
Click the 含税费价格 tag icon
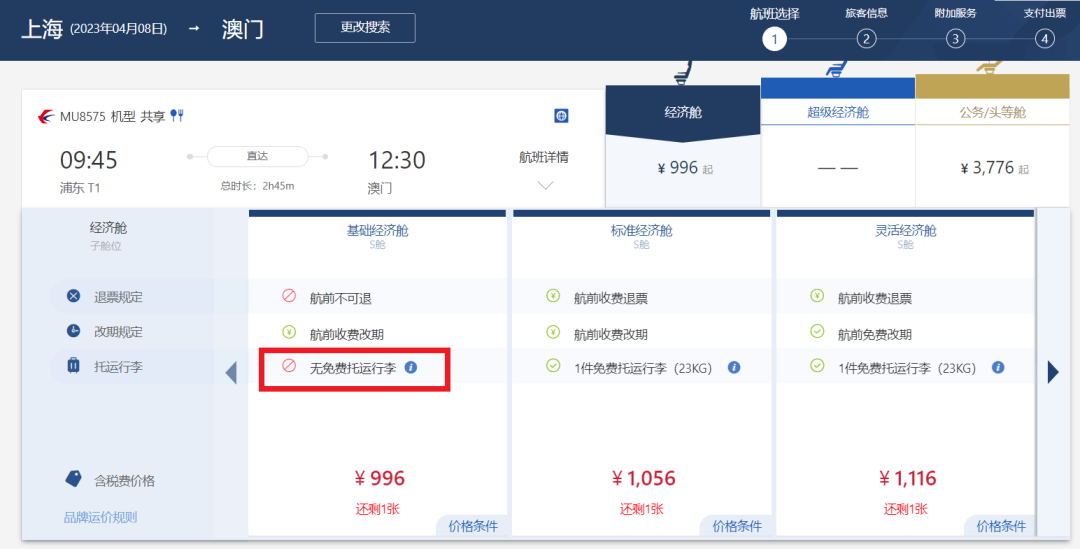(74, 479)
